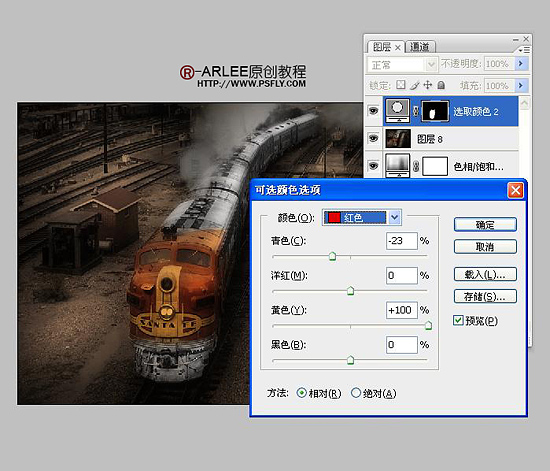550x471 pixels.
Task: Close the layers panel window
Action: 526,39
